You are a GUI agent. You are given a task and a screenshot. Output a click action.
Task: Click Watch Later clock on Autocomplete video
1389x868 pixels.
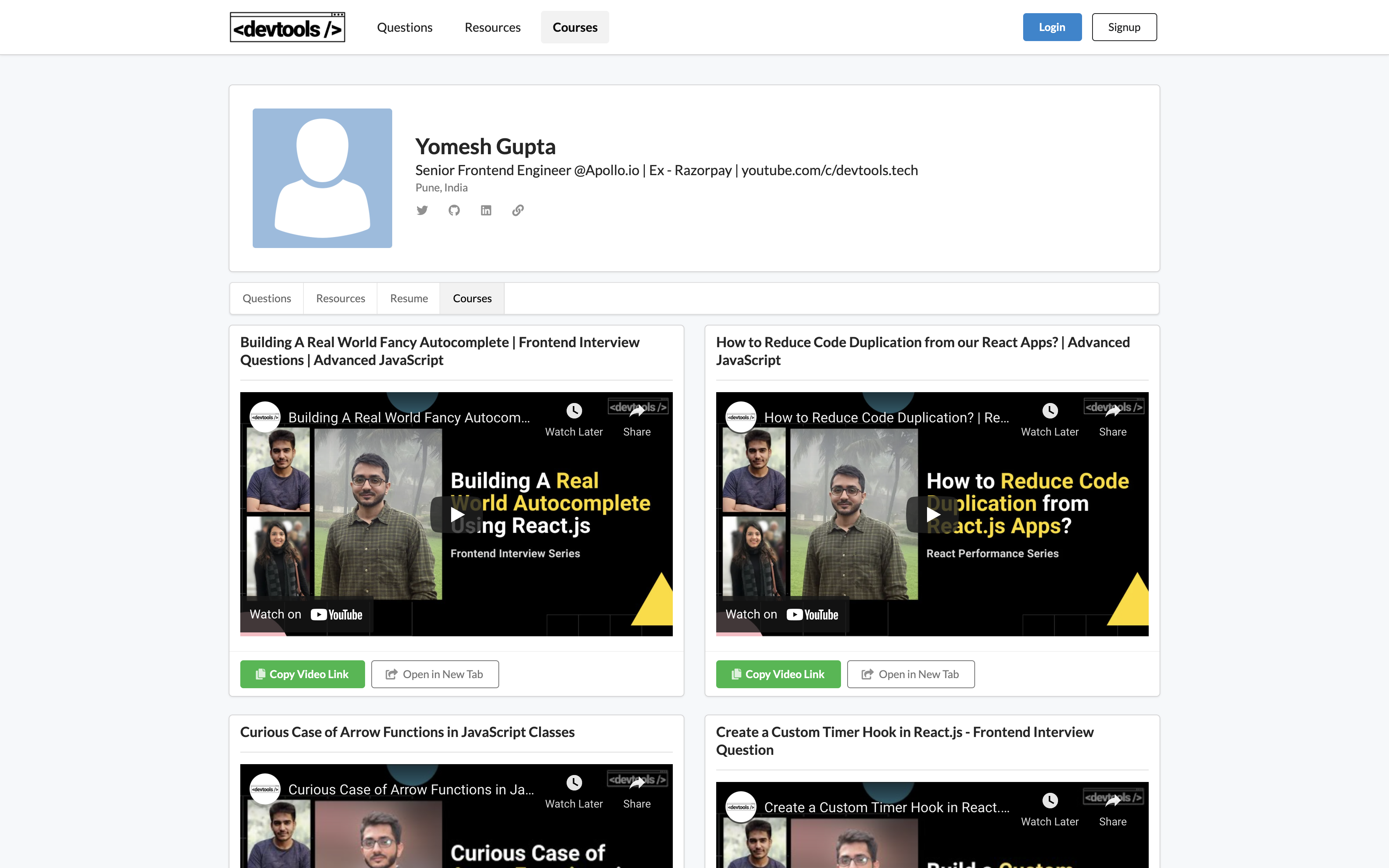tap(574, 411)
